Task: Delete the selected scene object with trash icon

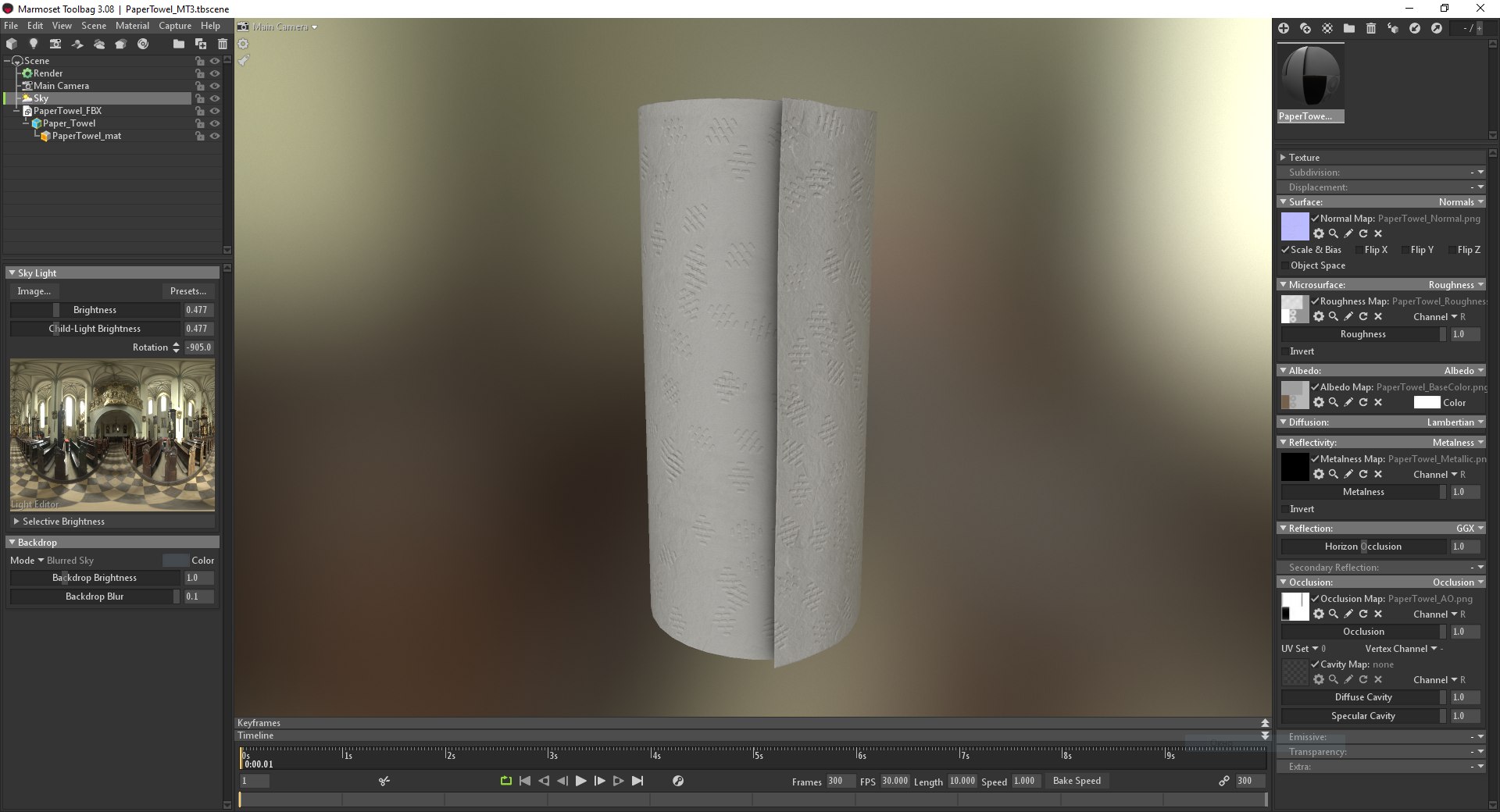Action: click(x=223, y=44)
